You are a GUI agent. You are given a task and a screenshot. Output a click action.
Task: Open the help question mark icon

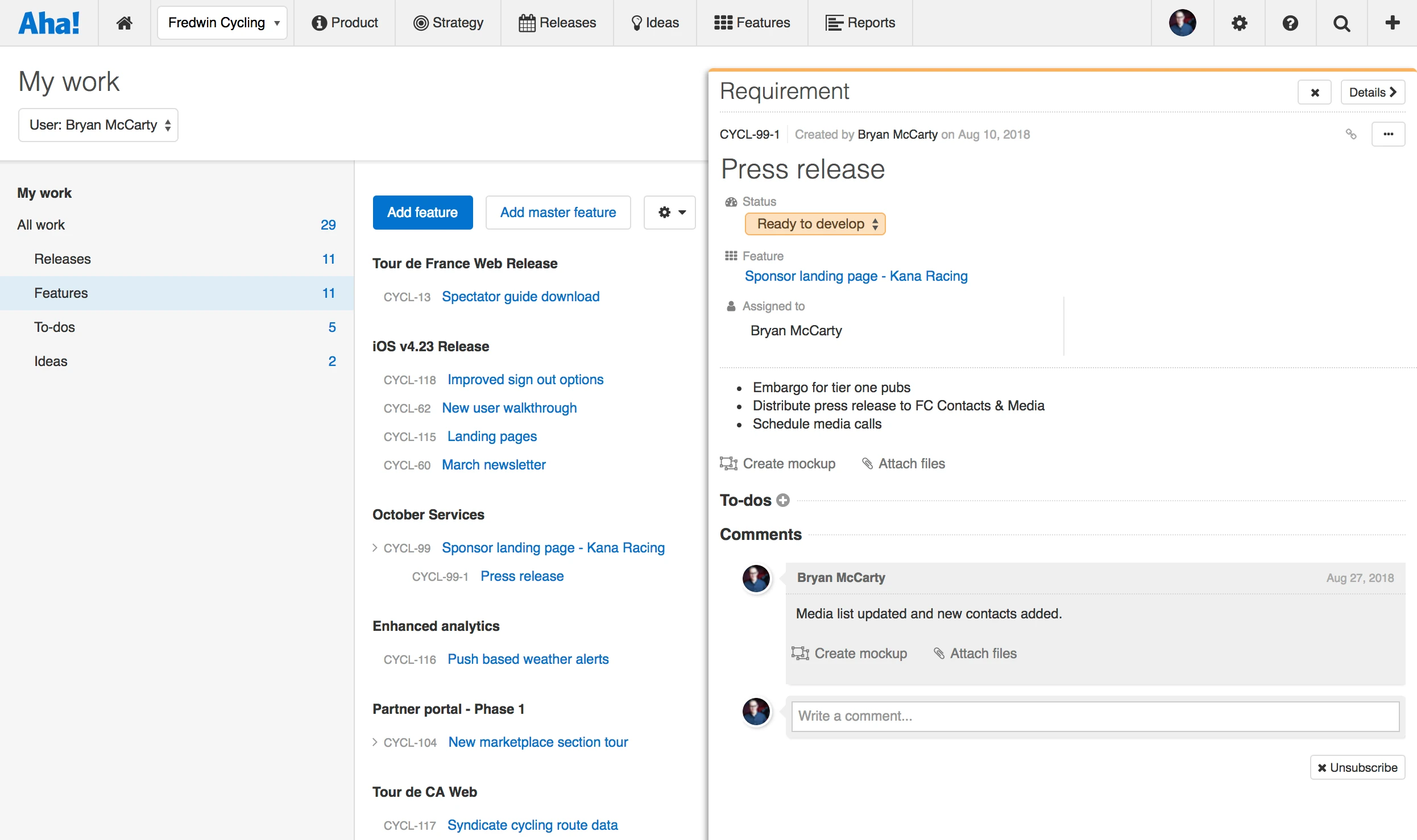click(x=1290, y=23)
